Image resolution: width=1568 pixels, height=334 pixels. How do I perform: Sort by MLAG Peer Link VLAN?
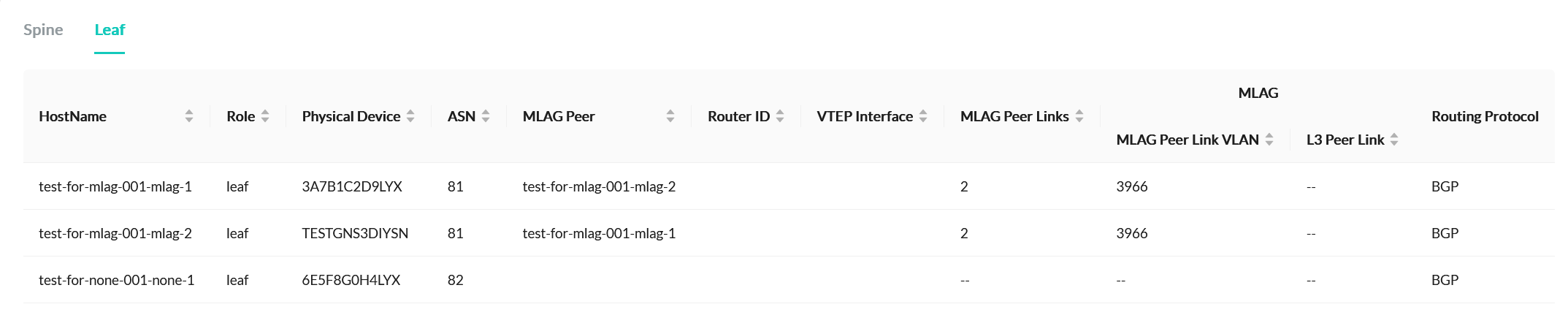[x=1269, y=140]
